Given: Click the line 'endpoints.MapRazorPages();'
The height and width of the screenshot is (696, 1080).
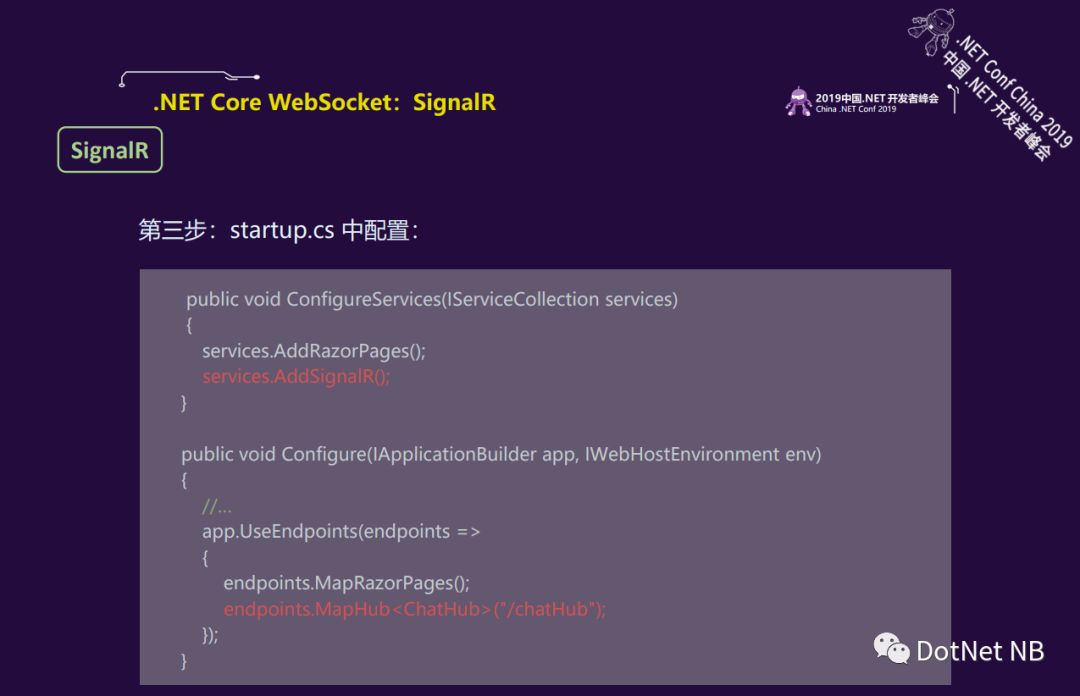Looking at the screenshot, I should [x=346, y=584].
